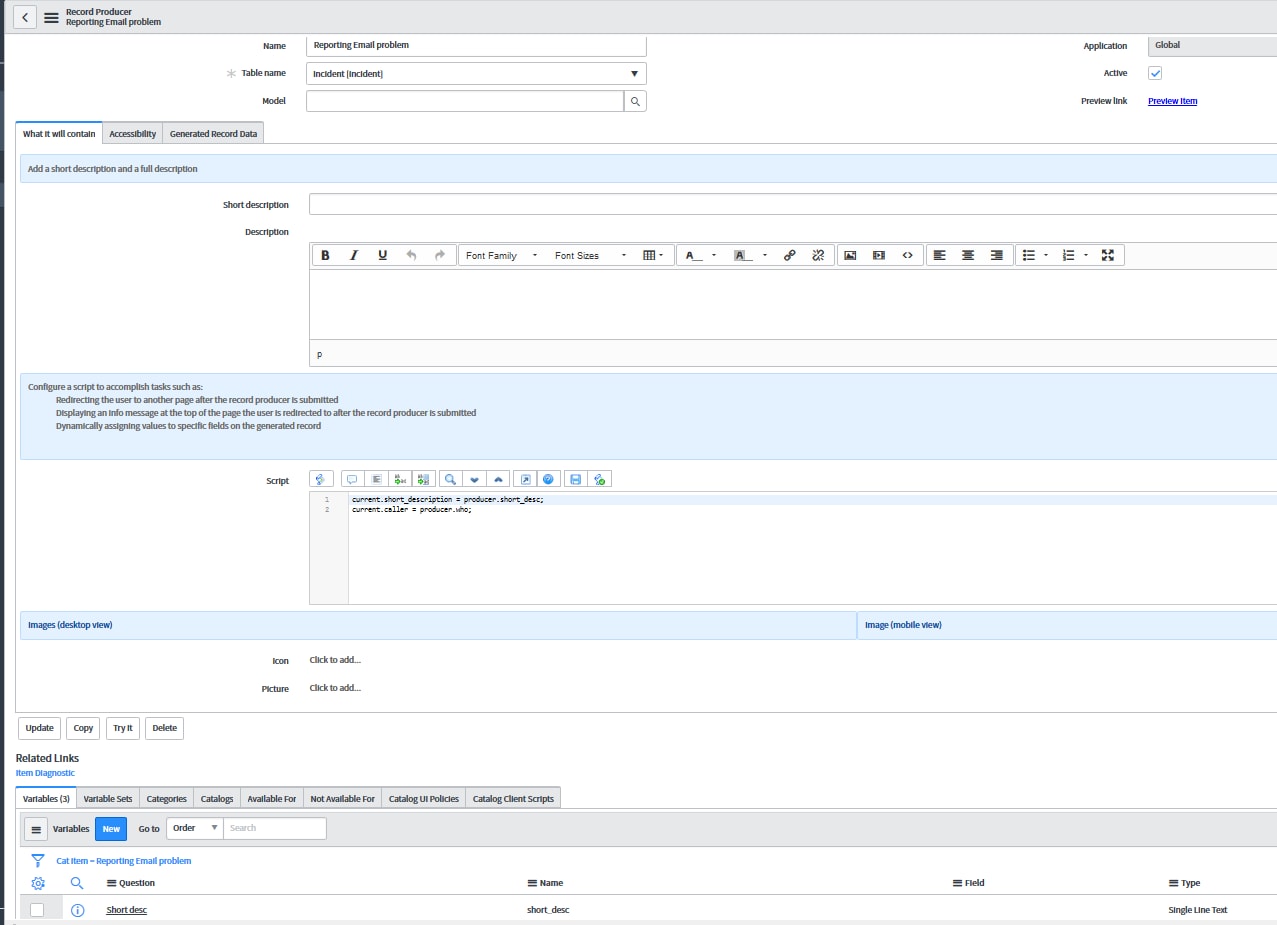The image size is (1277, 925).
Task: Toggle the script syntax editor
Action: tap(322, 479)
